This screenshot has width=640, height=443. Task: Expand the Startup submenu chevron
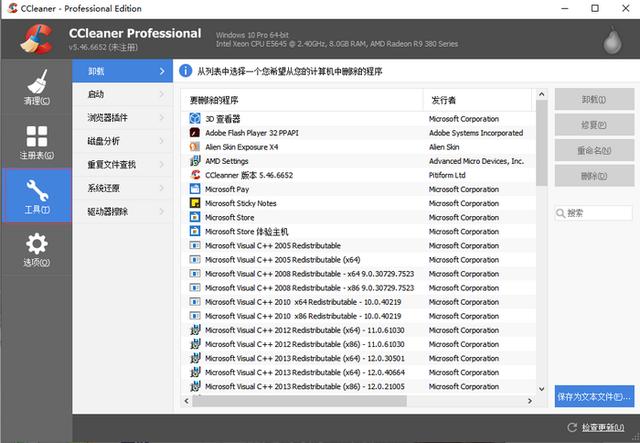tap(162, 94)
